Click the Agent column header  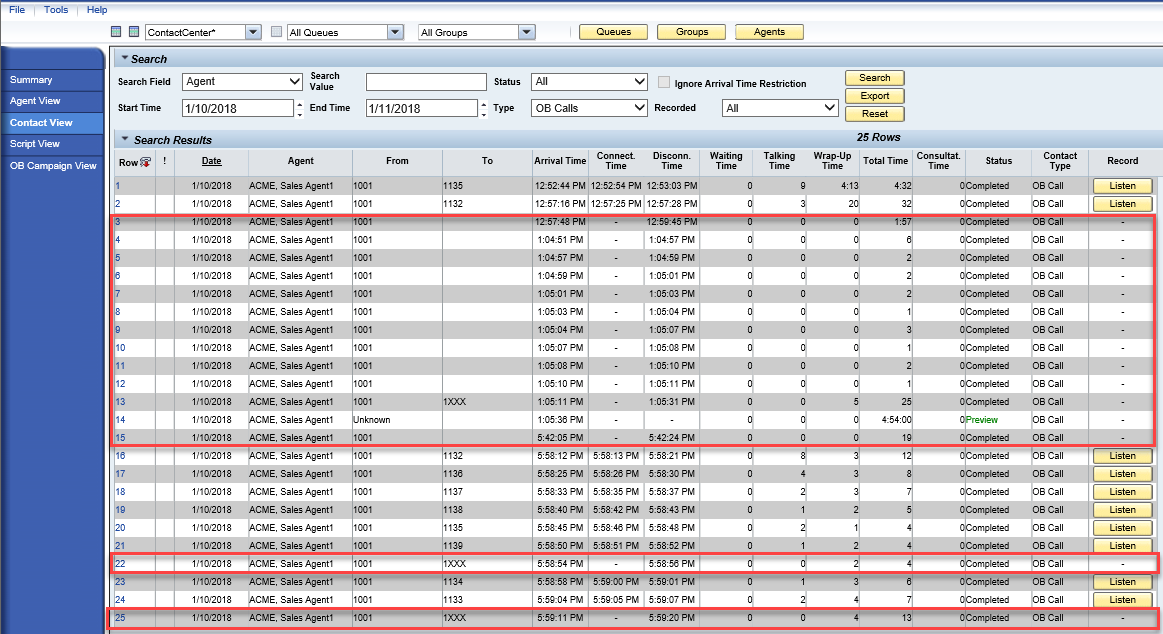300,161
